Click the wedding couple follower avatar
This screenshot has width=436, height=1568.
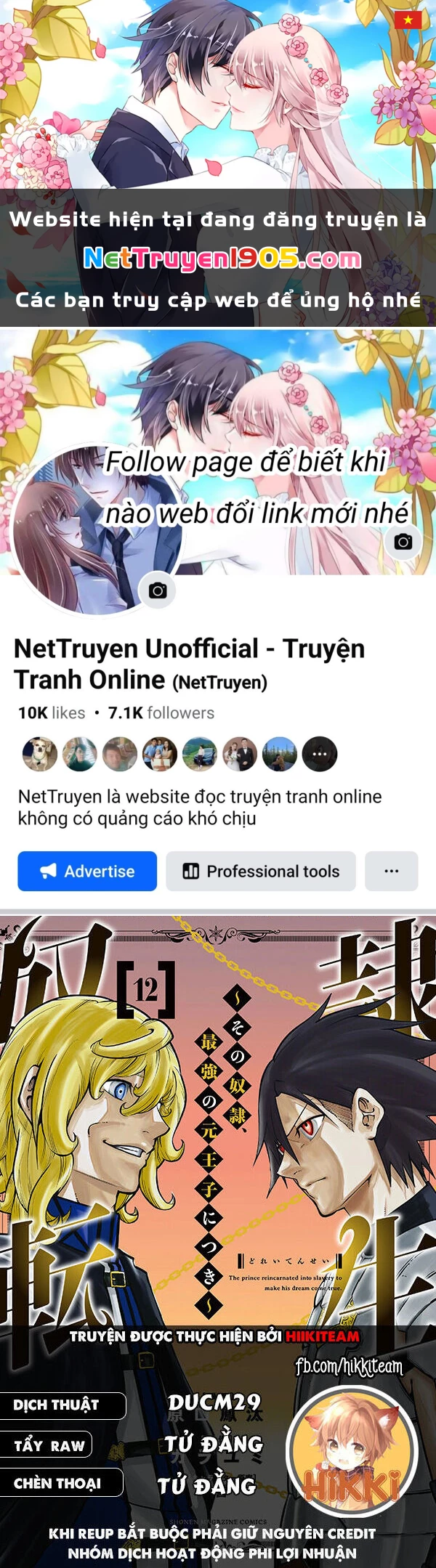pos(240,754)
